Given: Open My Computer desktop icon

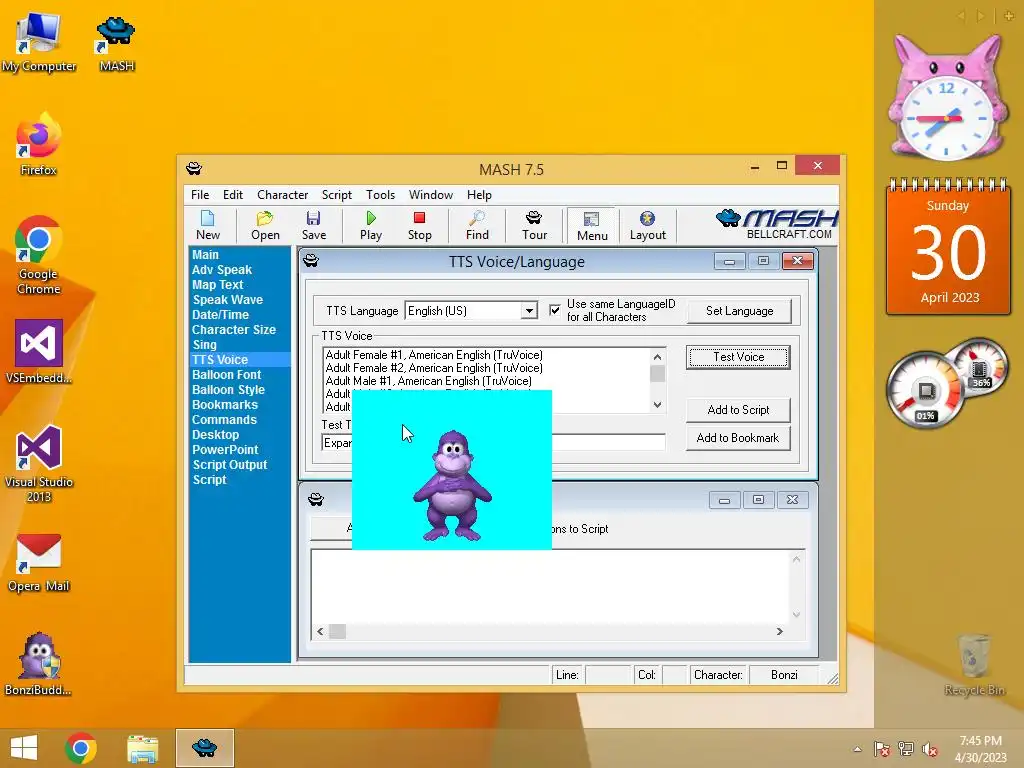Looking at the screenshot, I should 39,43.
